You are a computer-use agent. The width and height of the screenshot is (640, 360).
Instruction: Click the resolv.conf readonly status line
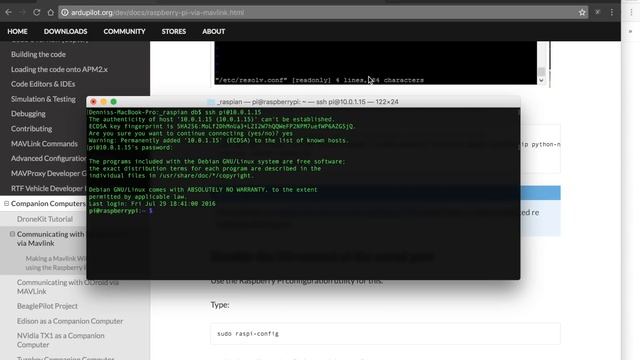click(x=320, y=80)
